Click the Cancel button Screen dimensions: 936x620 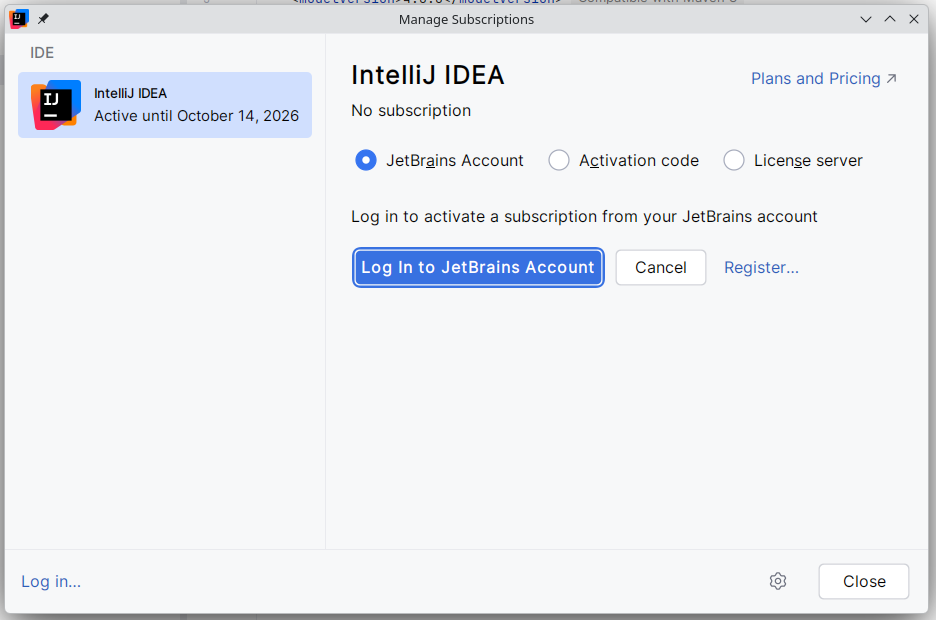[661, 267]
